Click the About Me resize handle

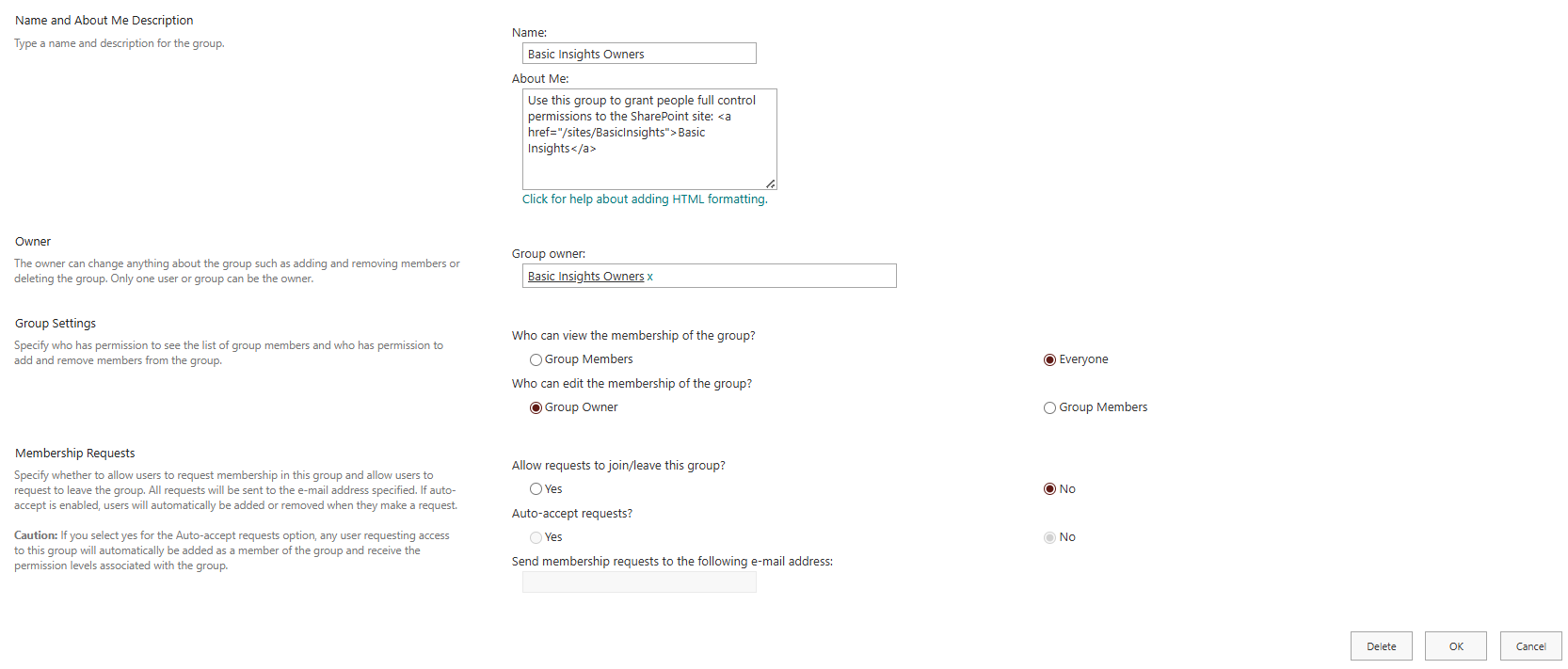[770, 183]
